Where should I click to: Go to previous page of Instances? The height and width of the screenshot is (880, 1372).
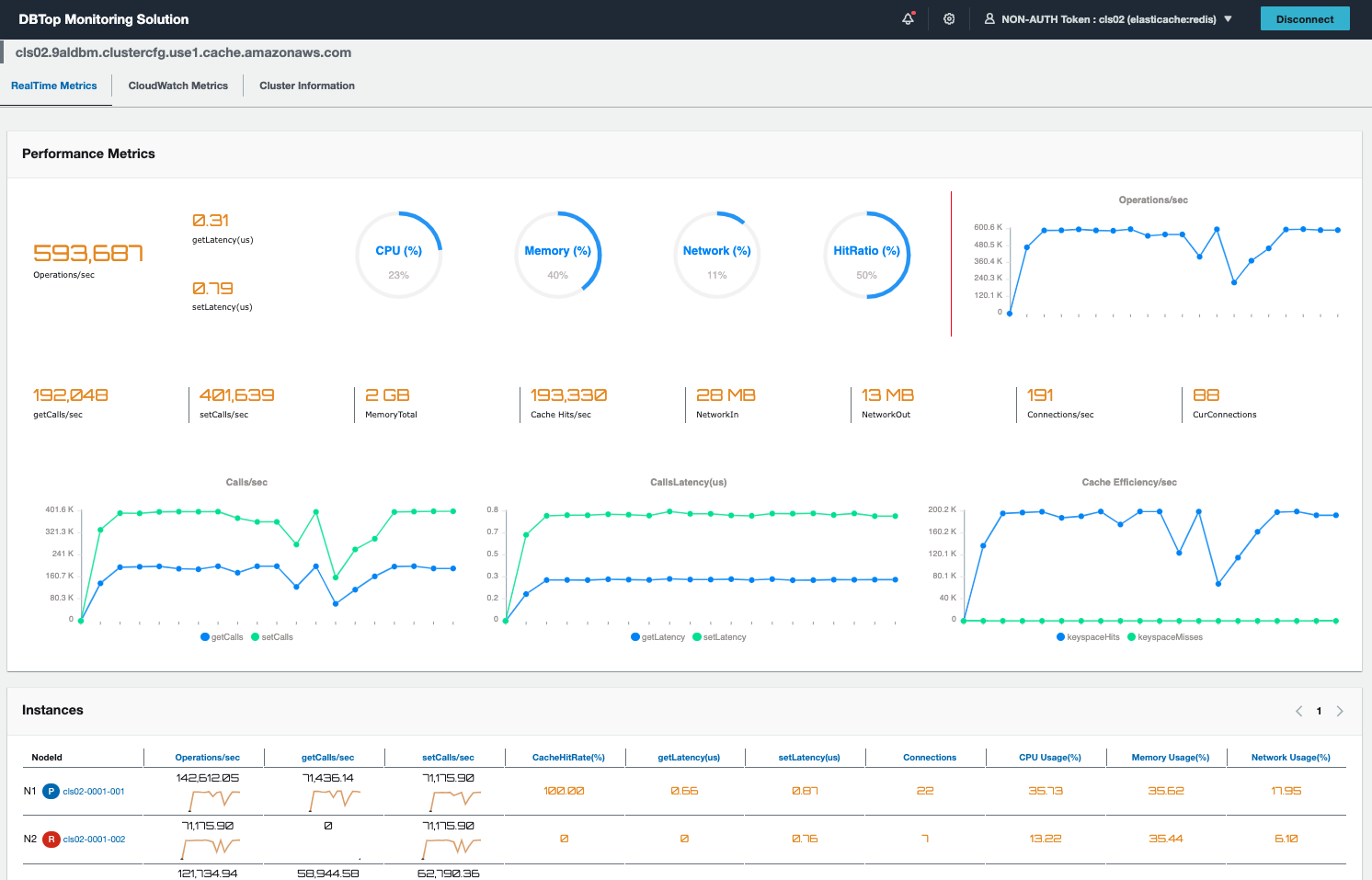1298,711
